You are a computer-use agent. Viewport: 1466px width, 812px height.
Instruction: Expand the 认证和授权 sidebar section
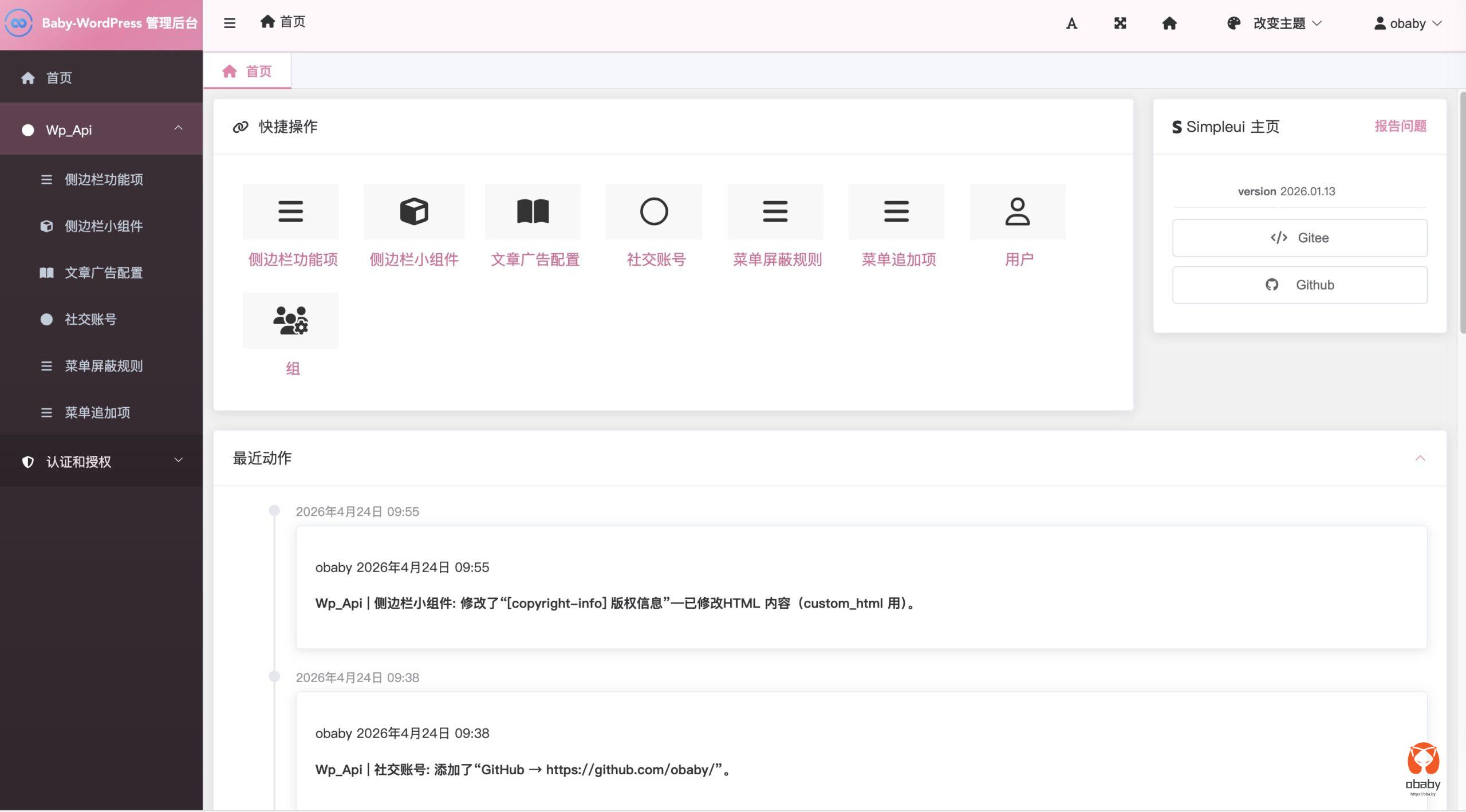(x=101, y=461)
